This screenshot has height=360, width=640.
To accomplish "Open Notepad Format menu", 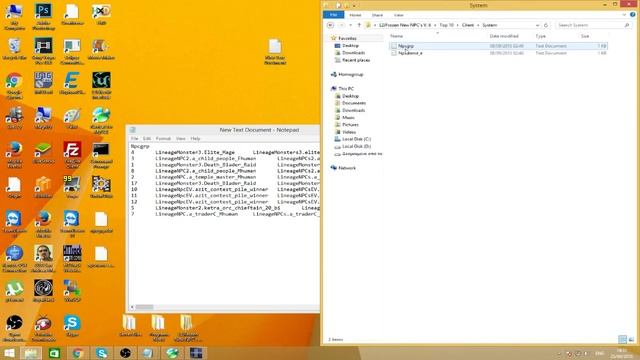I will 163,138.
